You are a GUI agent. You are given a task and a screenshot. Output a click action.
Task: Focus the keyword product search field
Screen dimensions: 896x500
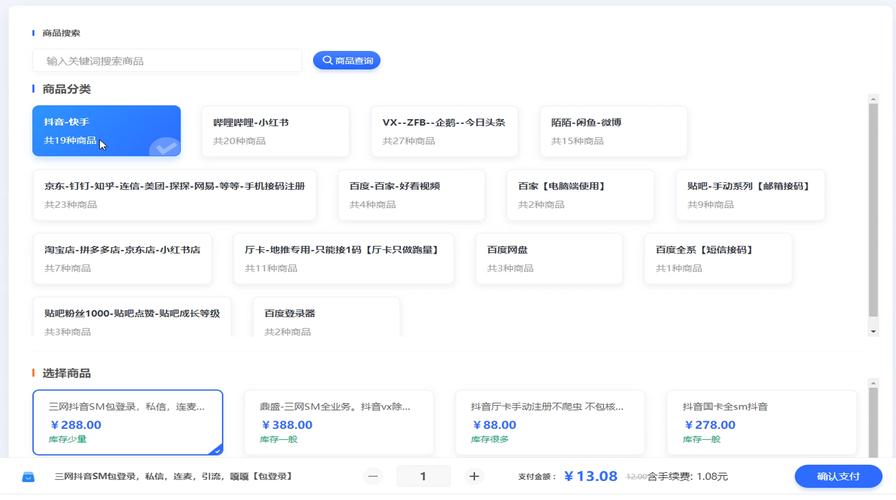pos(167,61)
